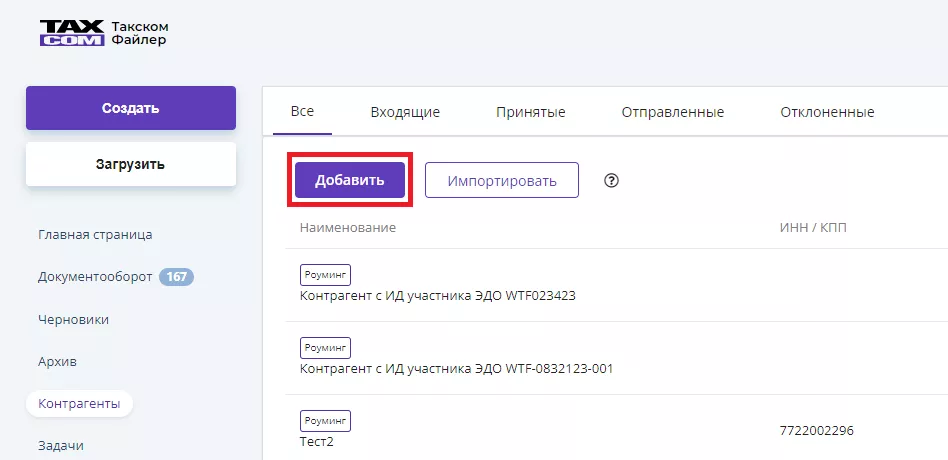Open the Принятые tab
The width and height of the screenshot is (948, 460).
pos(530,112)
